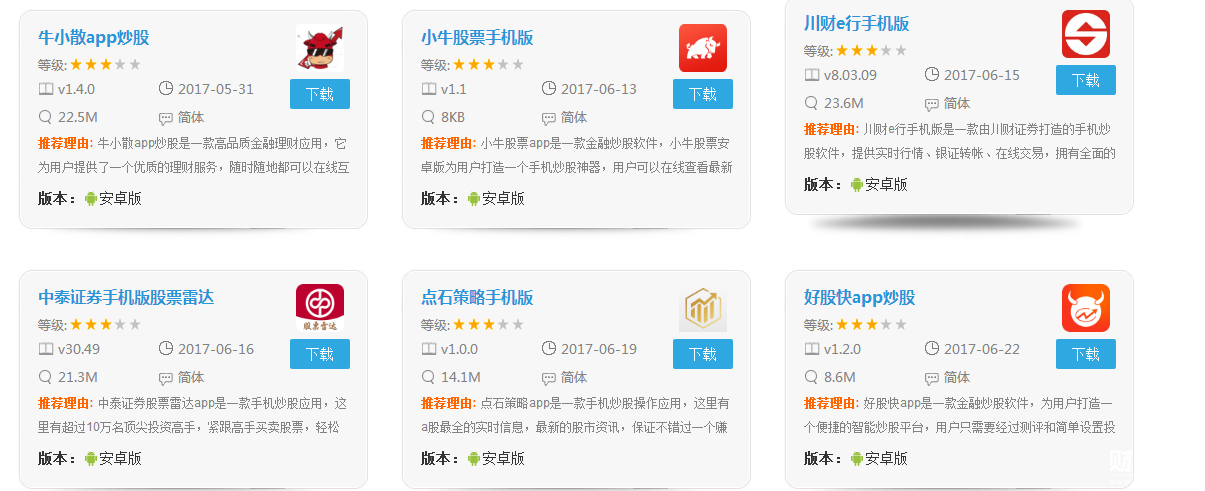Open the 川财e行手机版 app icon
Image resolution: width=1205 pixels, height=491 pixels.
[x=1086, y=34]
